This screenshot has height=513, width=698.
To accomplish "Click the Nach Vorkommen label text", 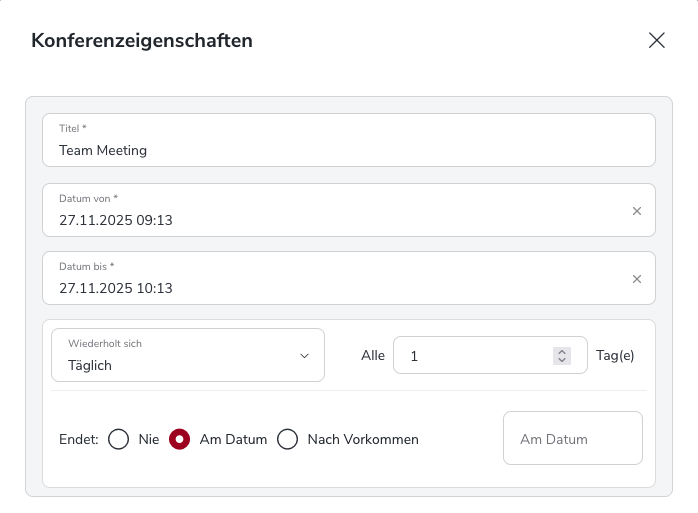I will (363, 439).
